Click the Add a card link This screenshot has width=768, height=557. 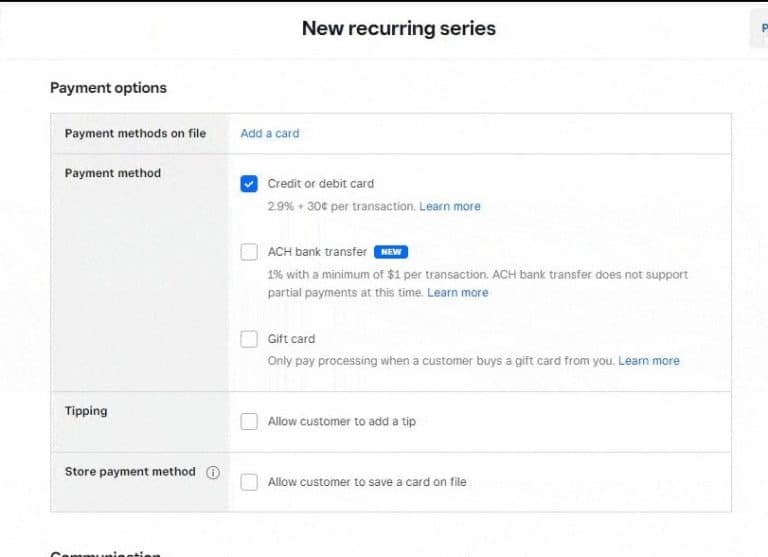[x=269, y=133]
